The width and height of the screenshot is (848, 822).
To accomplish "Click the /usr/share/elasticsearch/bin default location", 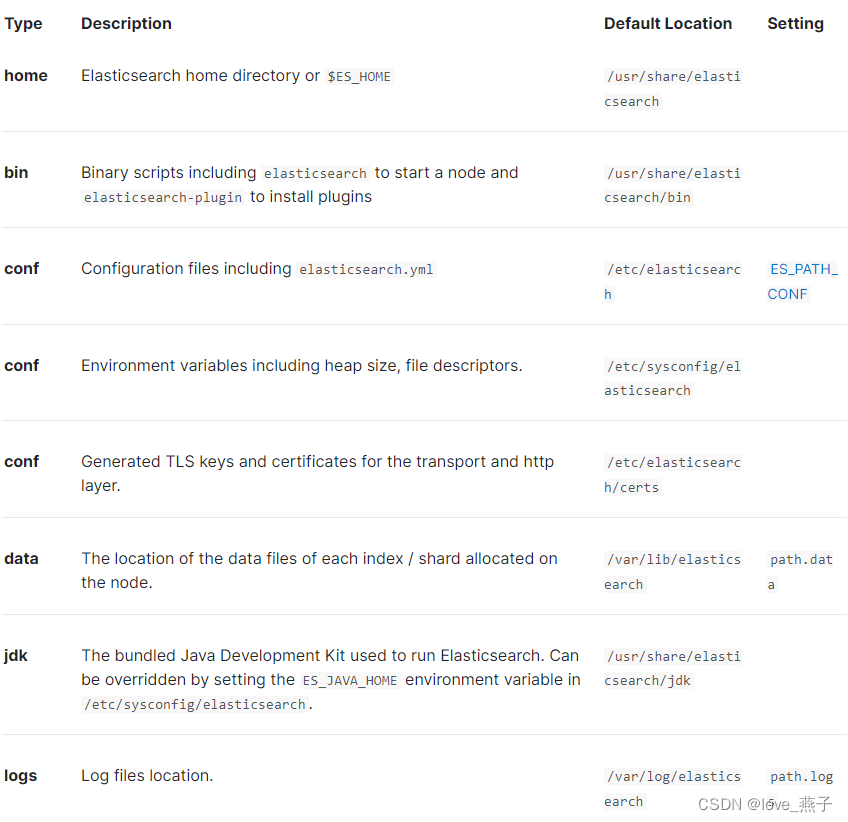I will coord(672,185).
